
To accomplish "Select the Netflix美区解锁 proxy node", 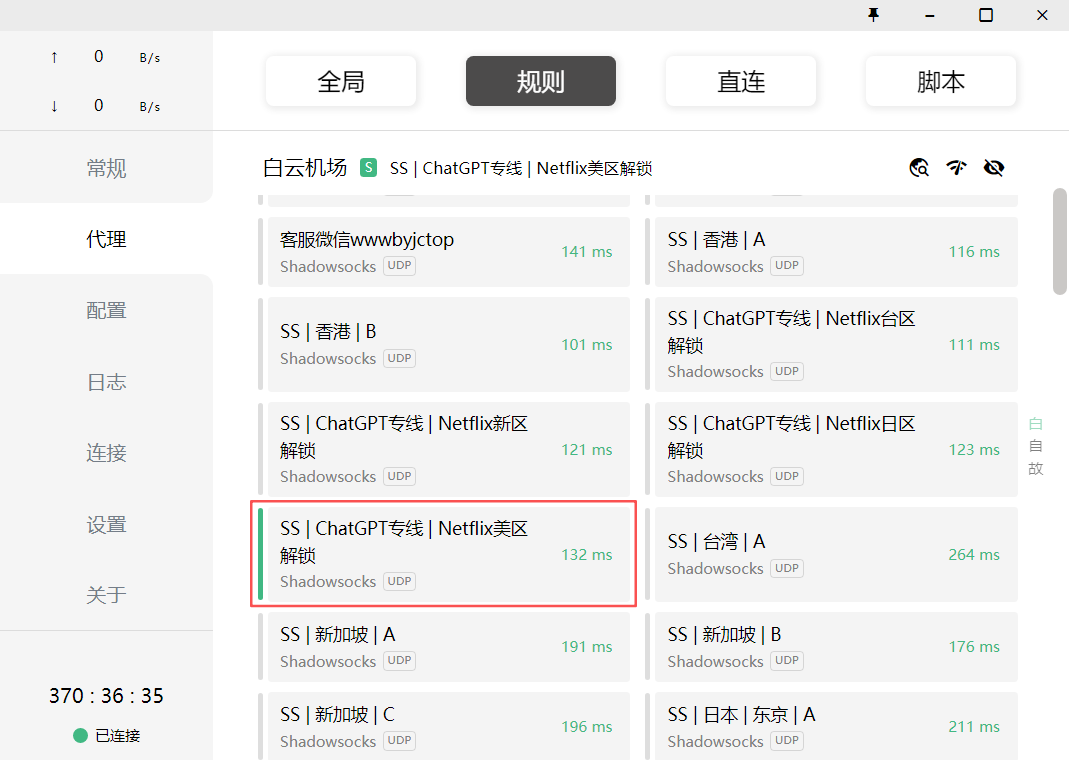I will (449, 554).
